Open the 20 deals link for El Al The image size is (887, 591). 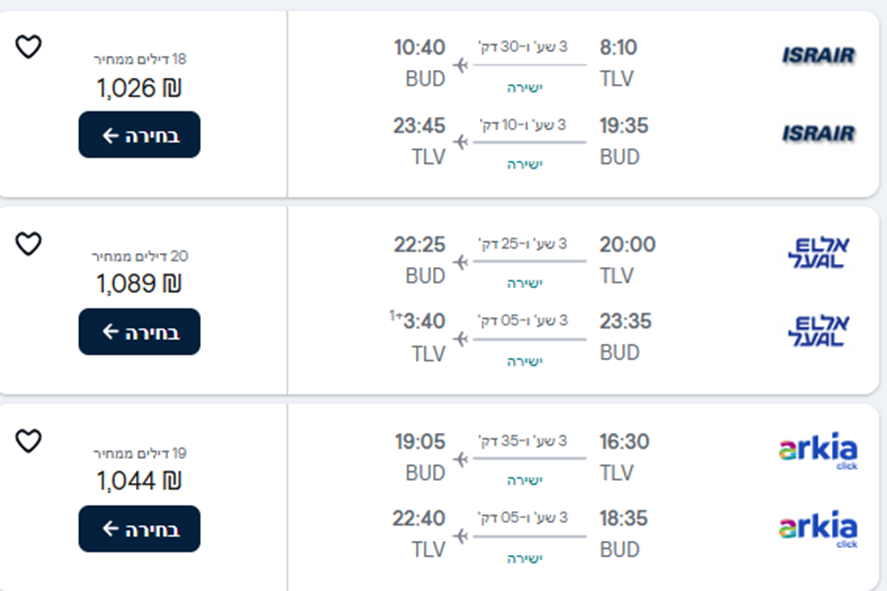coord(139,256)
